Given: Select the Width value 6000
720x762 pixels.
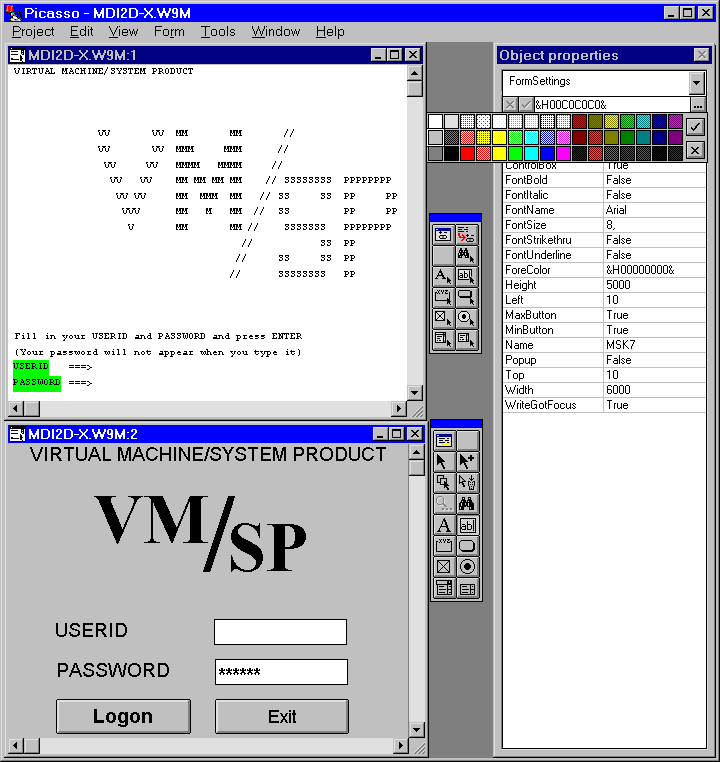Looking at the screenshot, I should pos(654,390).
